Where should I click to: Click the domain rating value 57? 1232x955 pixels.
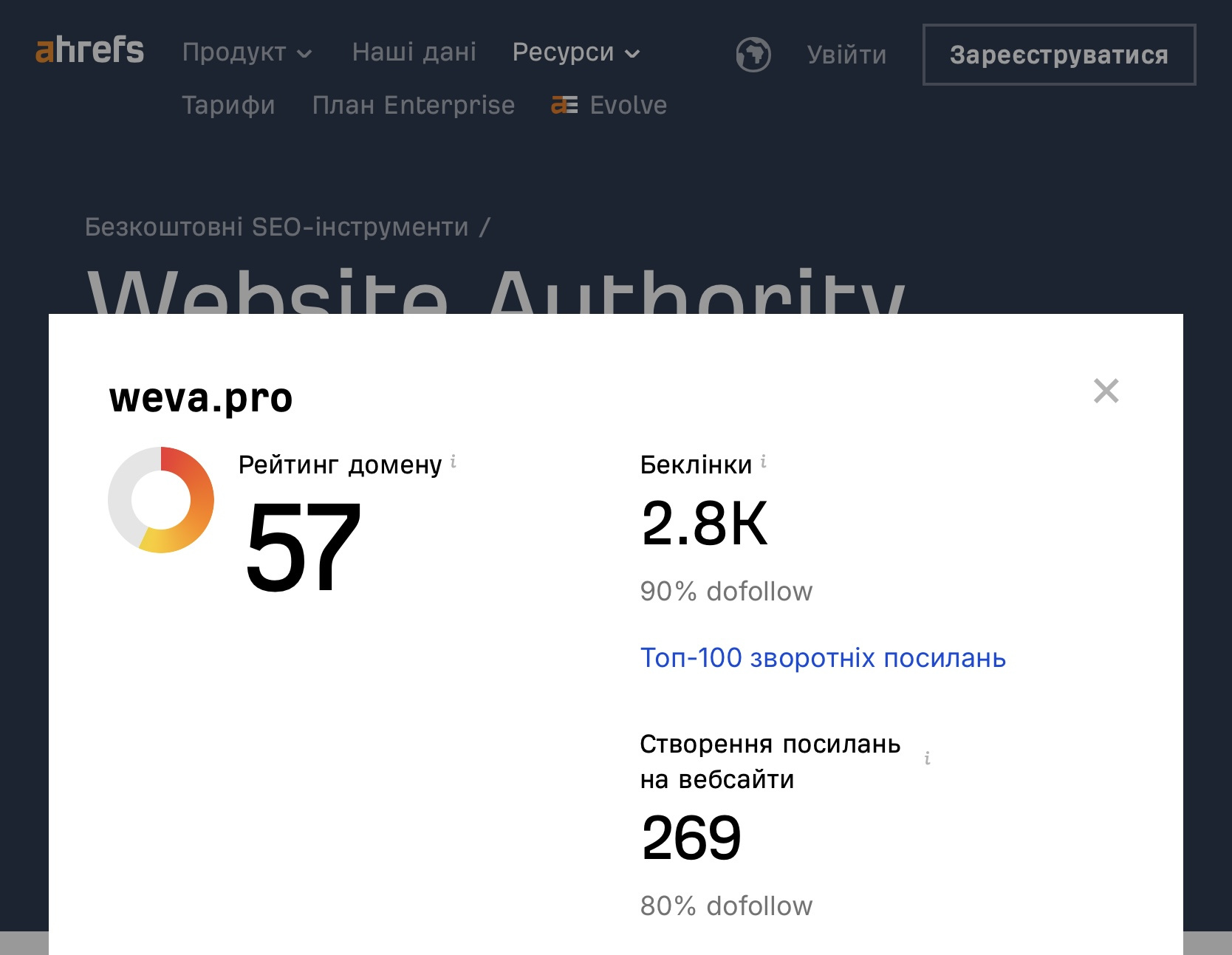click(303, 547)
